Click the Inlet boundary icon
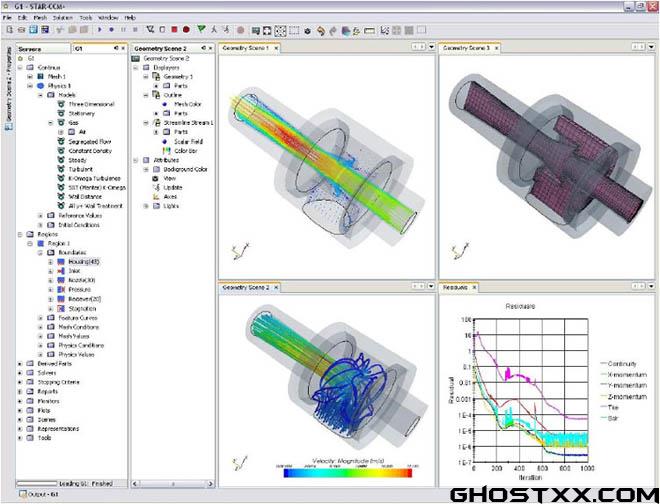 coord(61,271)
